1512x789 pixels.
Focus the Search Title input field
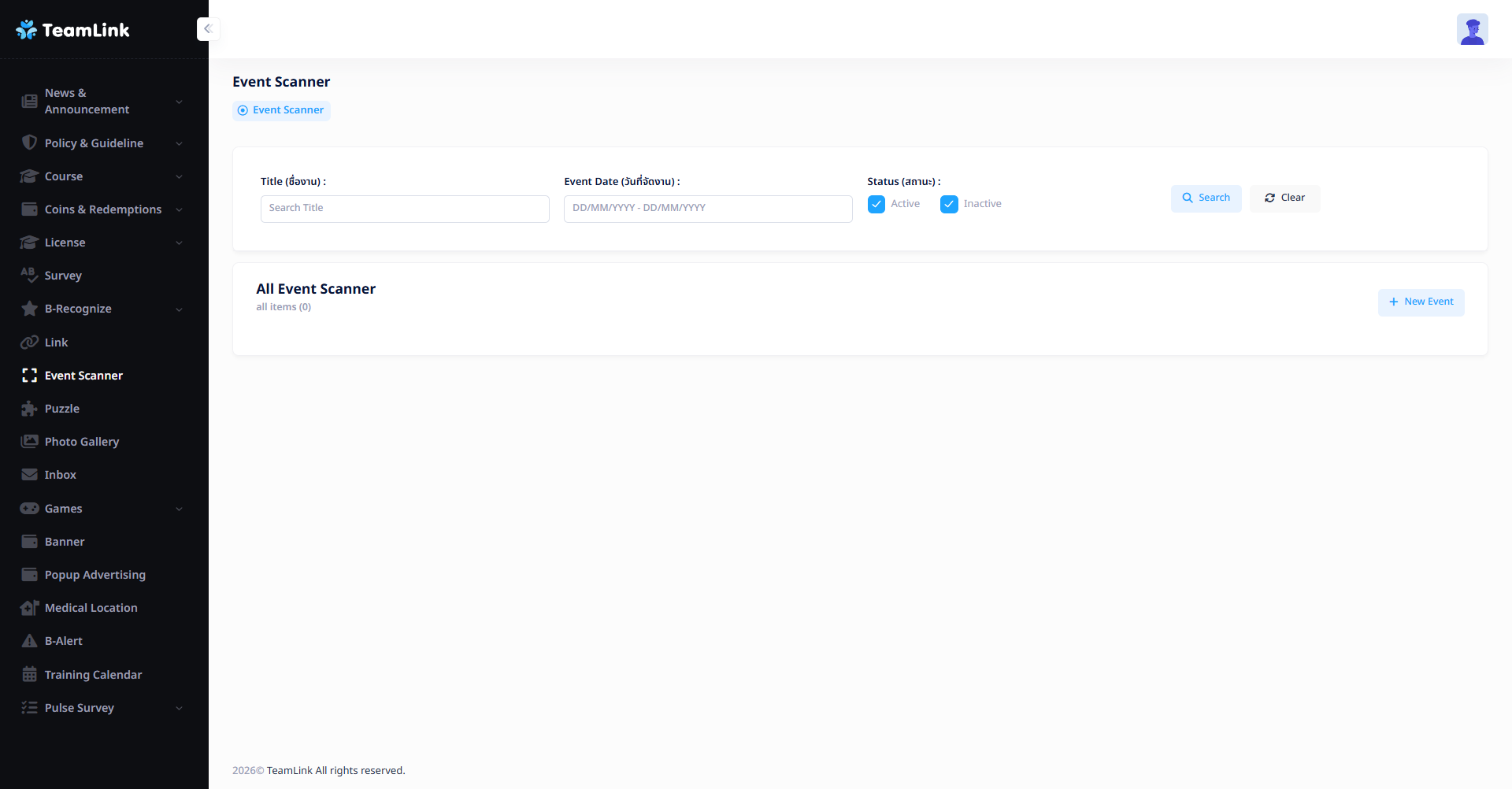(405, 209)
